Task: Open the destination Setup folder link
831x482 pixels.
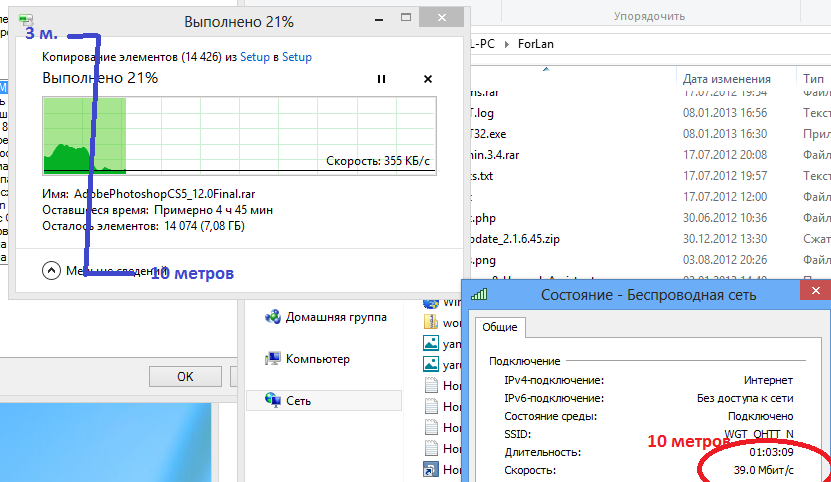Action: (x=297, y=57)
